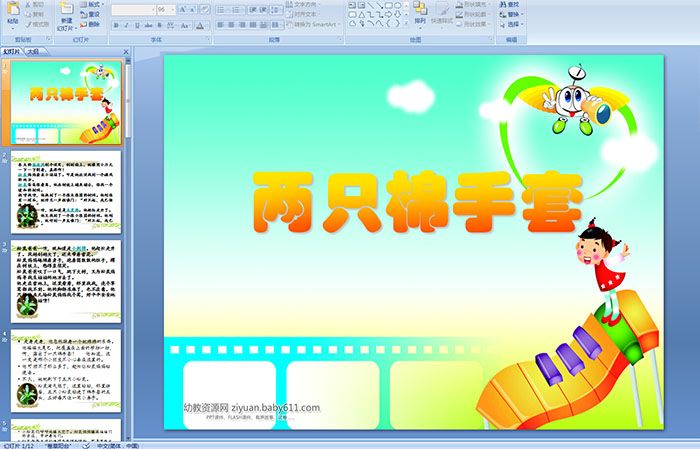
Task: Decrease font size with small A button
Action: point(193,9)
